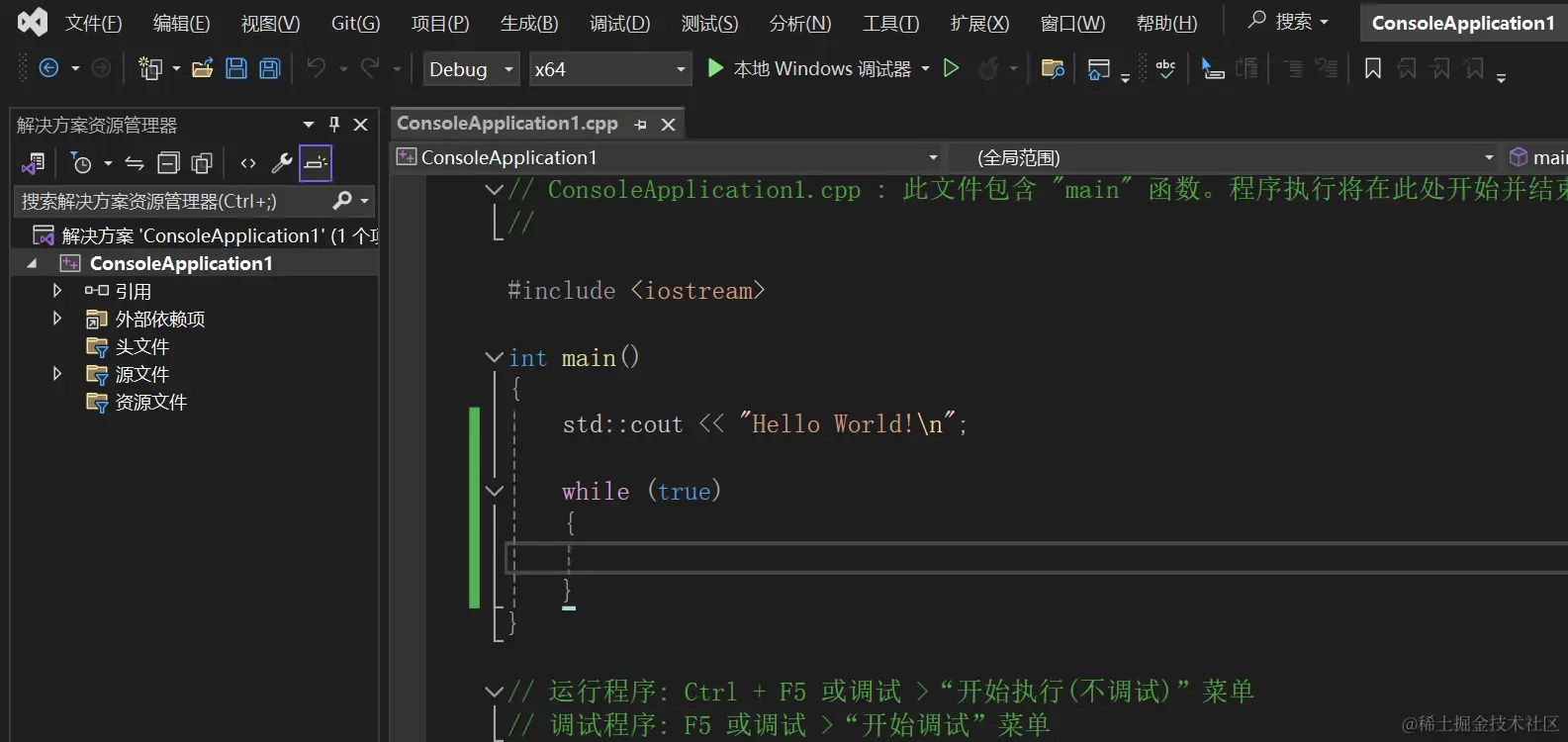Toggle Show All Files icon
Viewport: 1568px width, 742px height.
pyautogui.click(x=202, y=163)
